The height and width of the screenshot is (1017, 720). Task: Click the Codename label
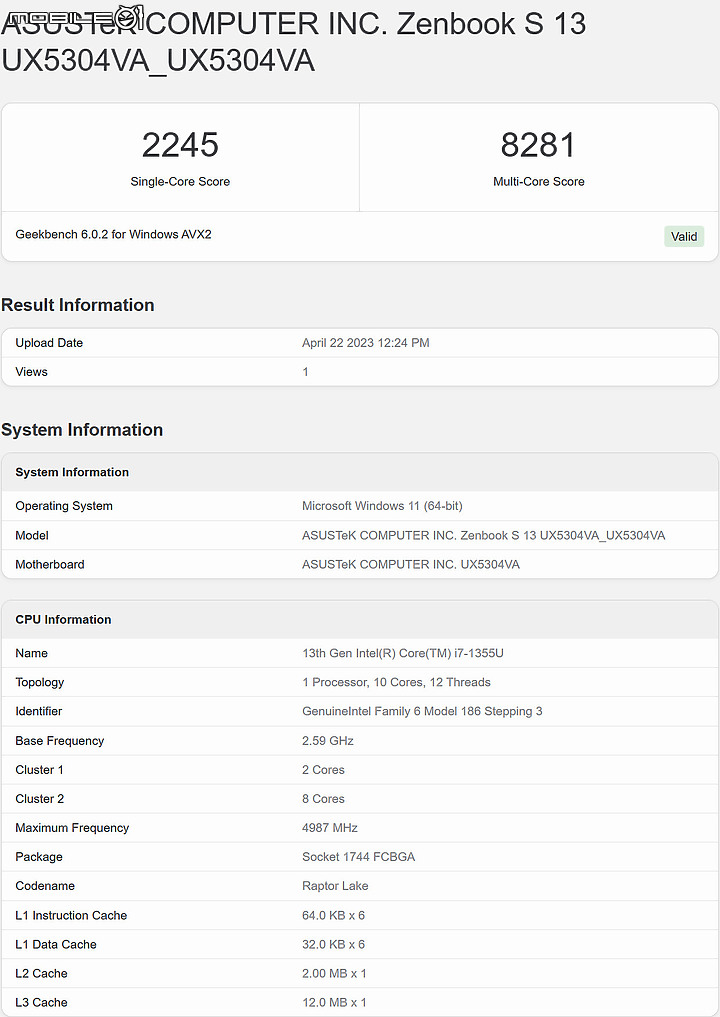pos(45,886)
